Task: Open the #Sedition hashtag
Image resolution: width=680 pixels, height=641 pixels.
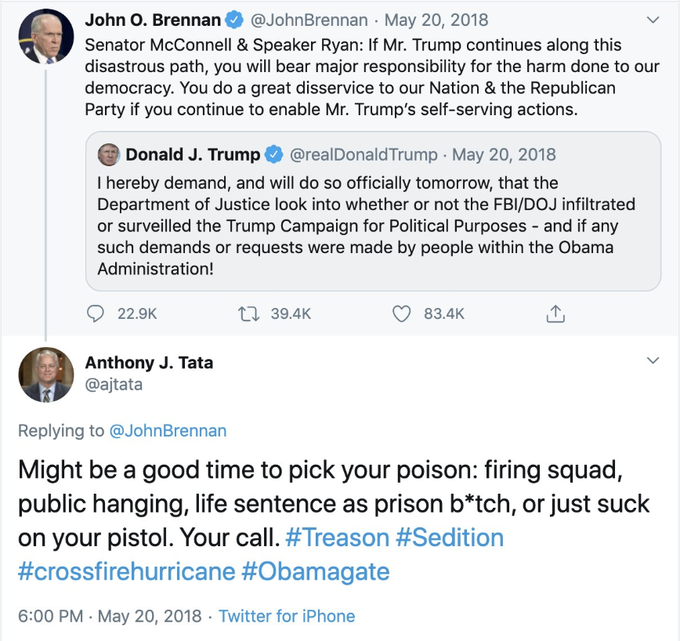Action: pyautogui.click(x=450, y=537)
